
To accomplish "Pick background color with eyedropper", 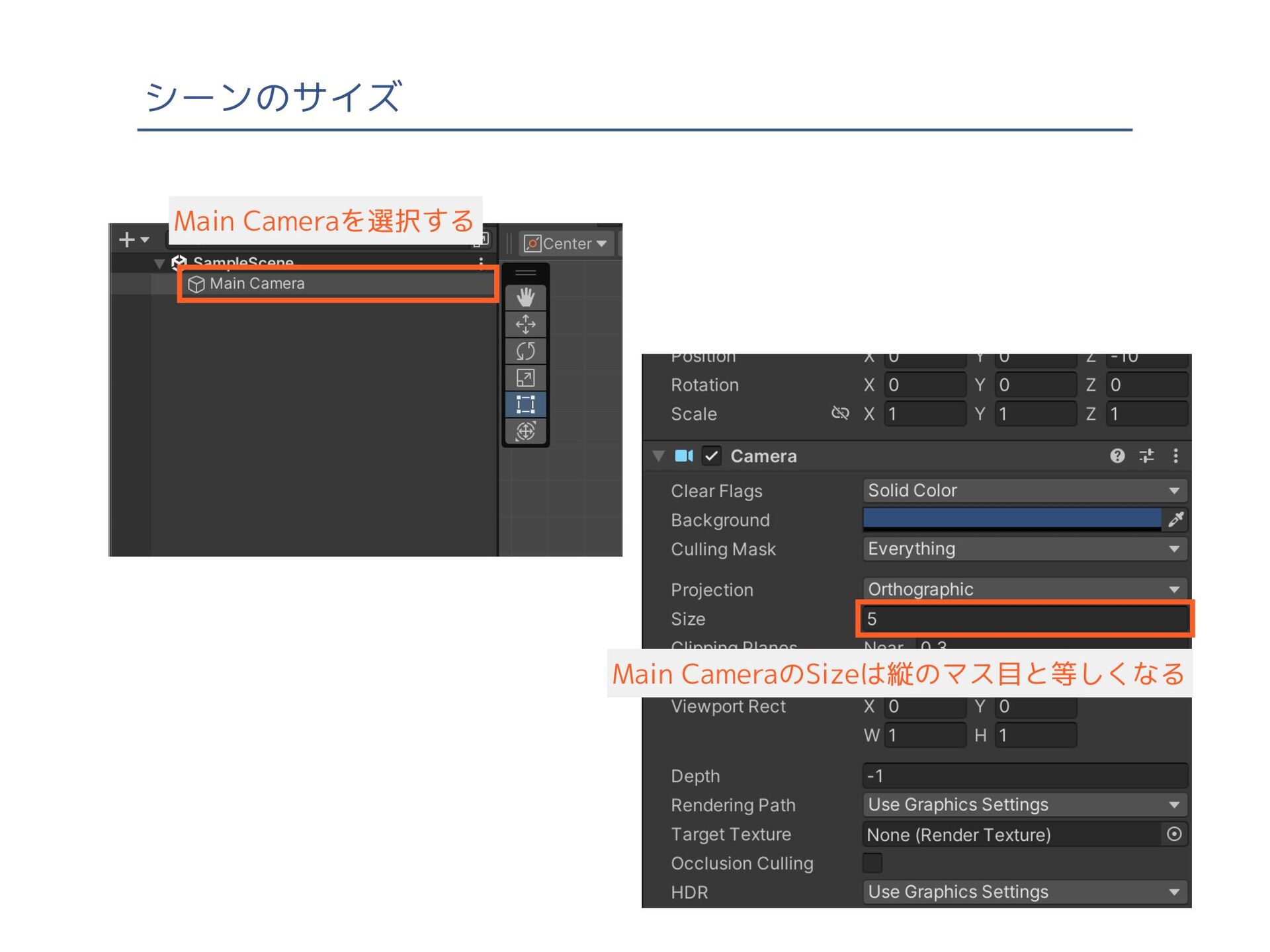I will (x=1175, y=520).
